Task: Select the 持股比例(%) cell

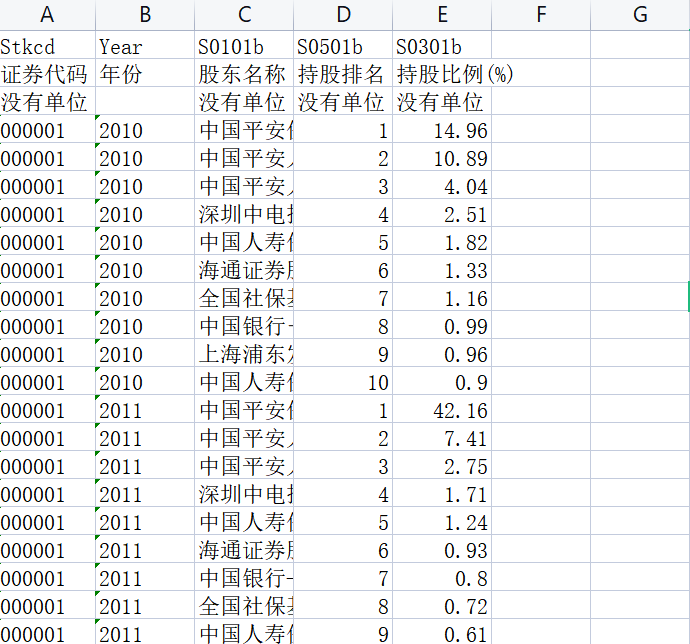Action: 442,73
